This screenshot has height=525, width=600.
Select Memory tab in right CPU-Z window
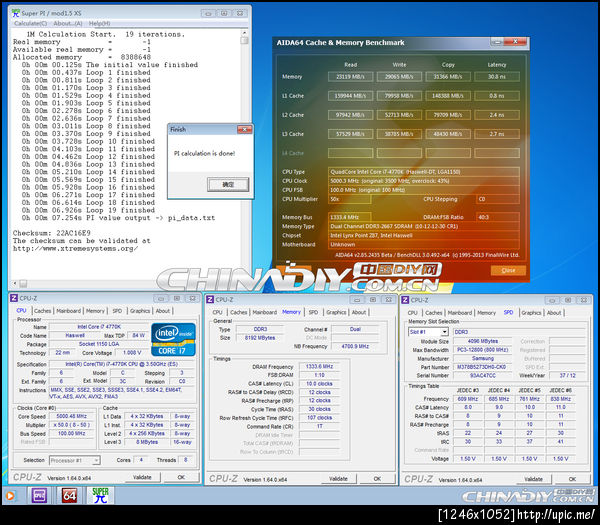coord(486,313)
